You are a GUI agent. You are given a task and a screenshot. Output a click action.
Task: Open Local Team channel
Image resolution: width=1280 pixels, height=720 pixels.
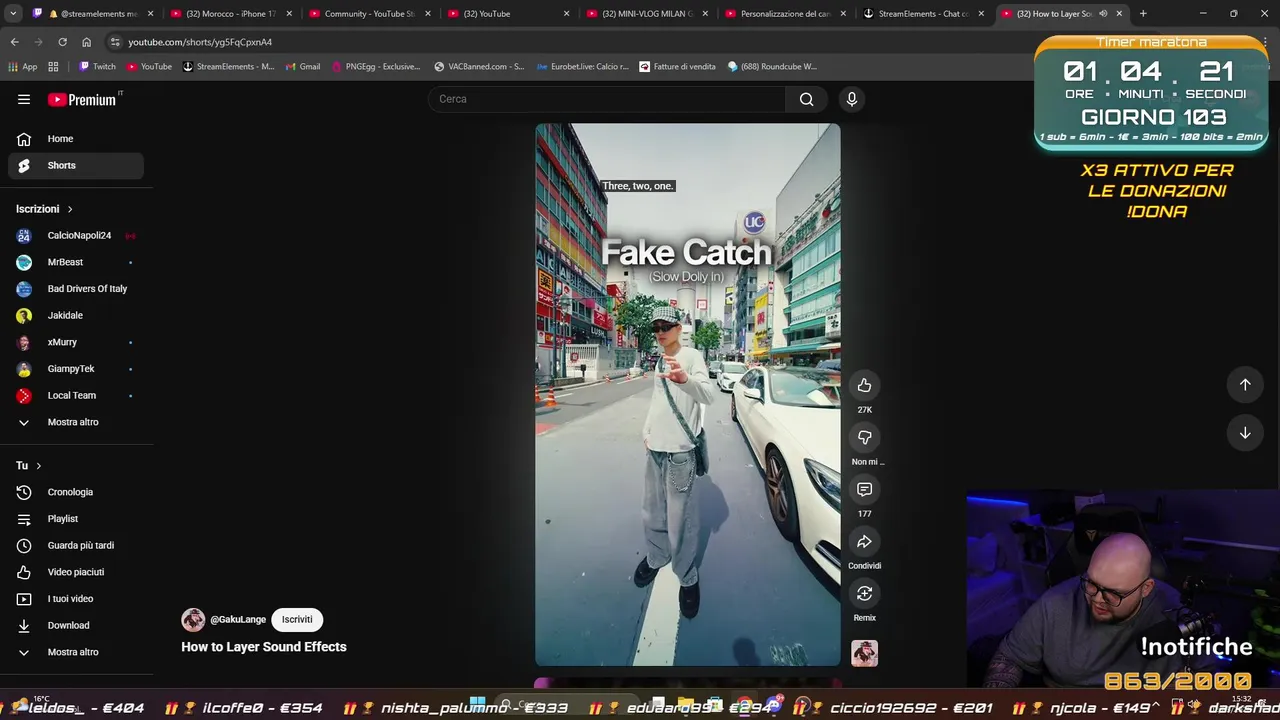tap(76, 396)
